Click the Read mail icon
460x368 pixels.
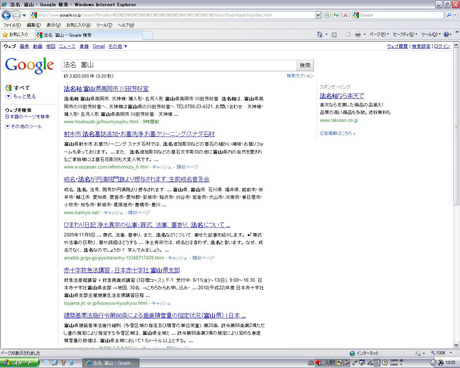pyautogui.click(x=348, y=35)
